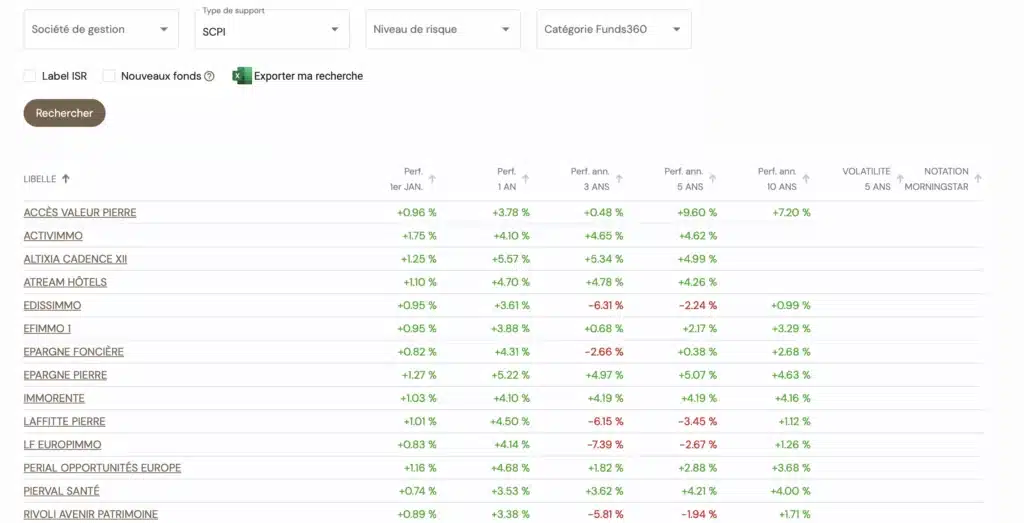
Task: Click the Rechercher button
Action: click(64, 113)
